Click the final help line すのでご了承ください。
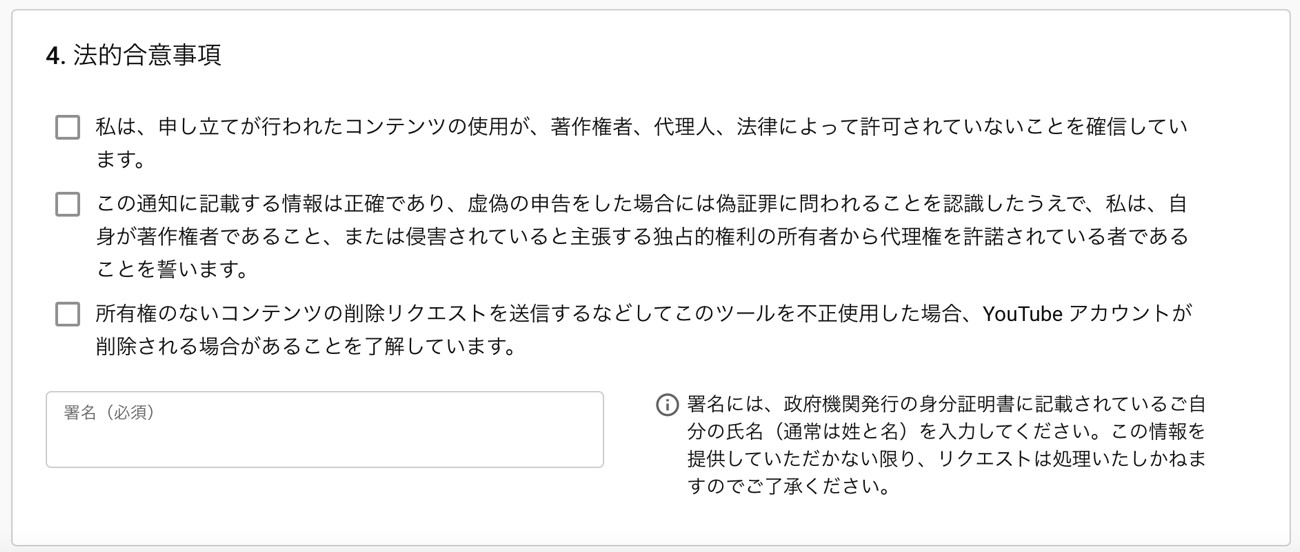Viewport: 1300px width, 552px height. [x=788, y=489]
